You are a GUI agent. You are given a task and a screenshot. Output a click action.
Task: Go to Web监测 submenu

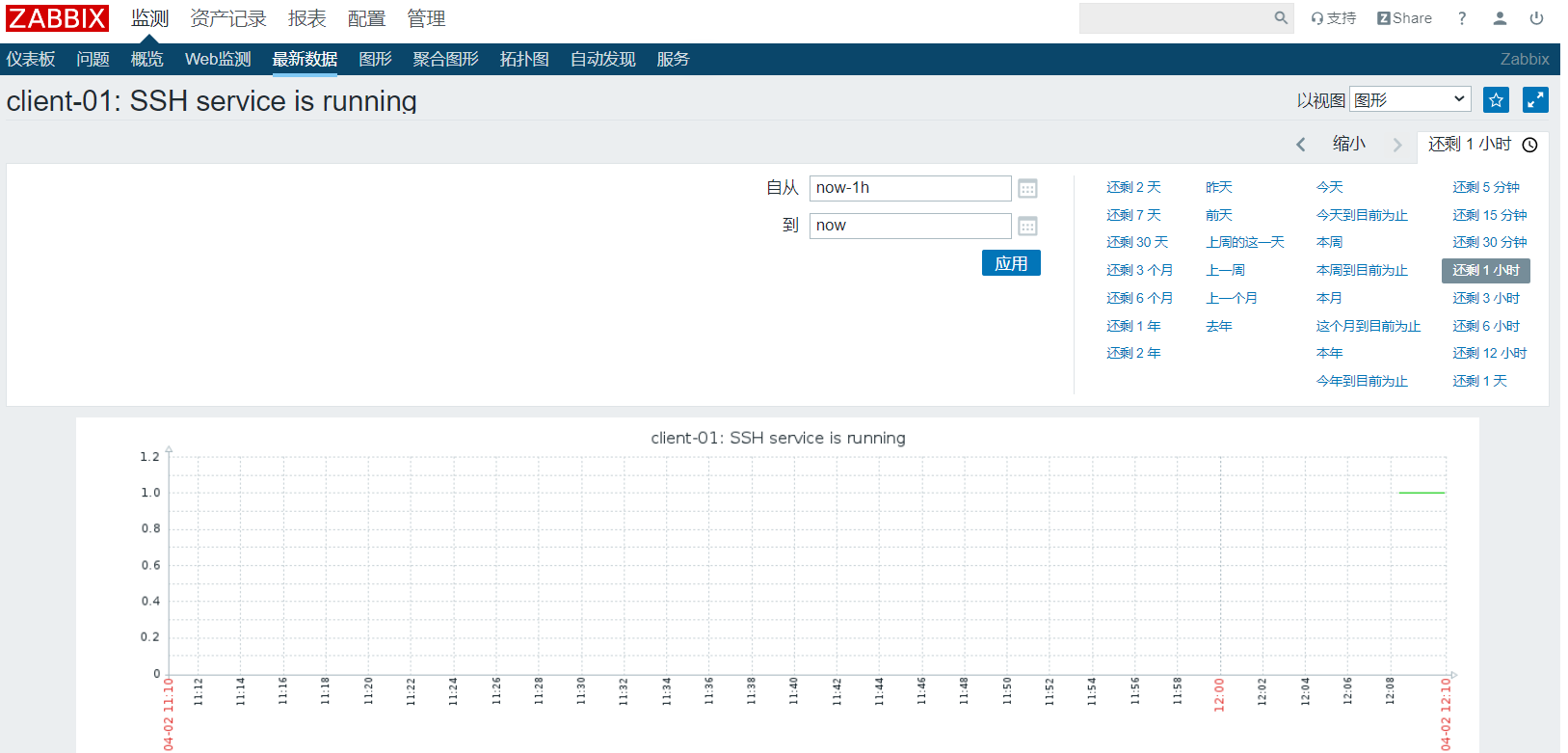pyautogui.click(x=218, y=59)
